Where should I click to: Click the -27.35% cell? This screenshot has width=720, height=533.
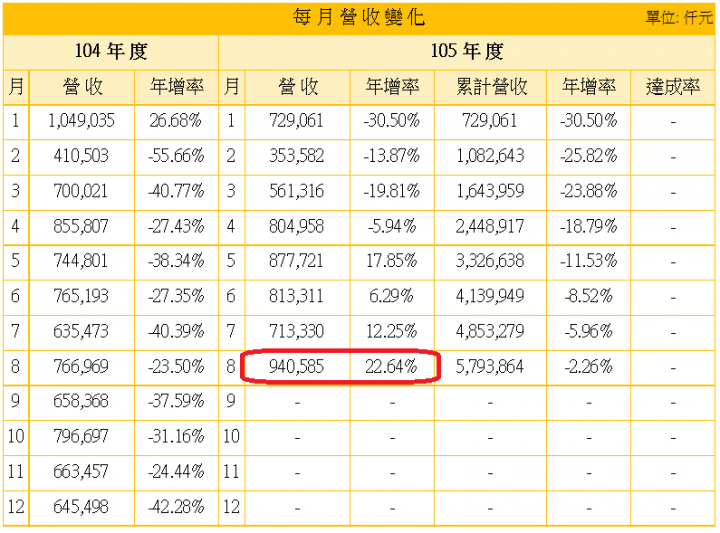click(x=176, y=297)
